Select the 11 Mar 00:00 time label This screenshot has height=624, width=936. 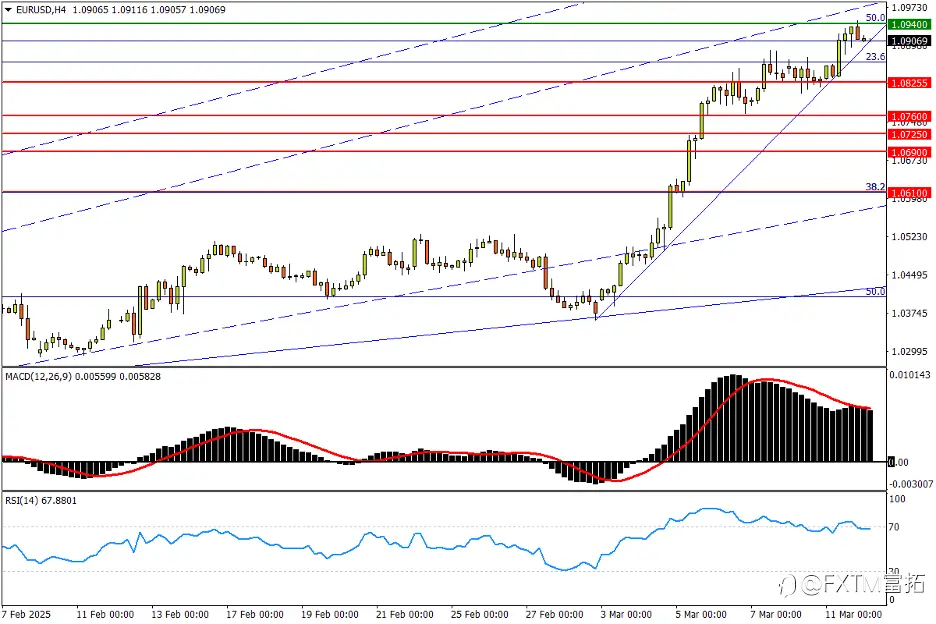point(854,614)
